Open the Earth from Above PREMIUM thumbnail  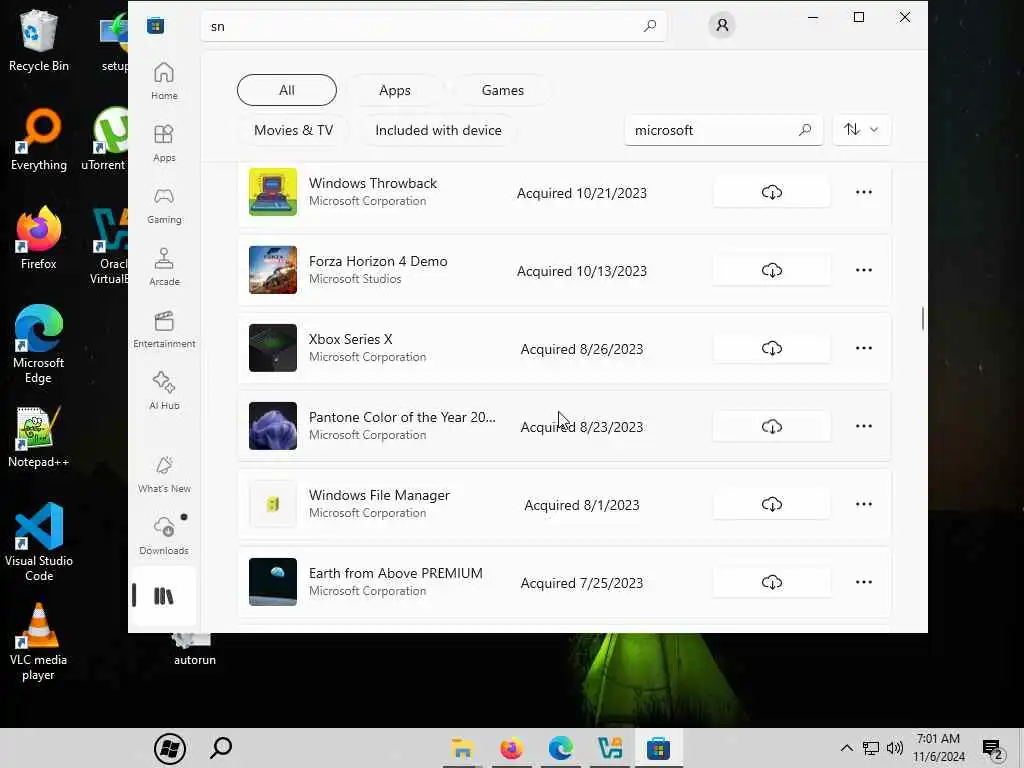273,582
